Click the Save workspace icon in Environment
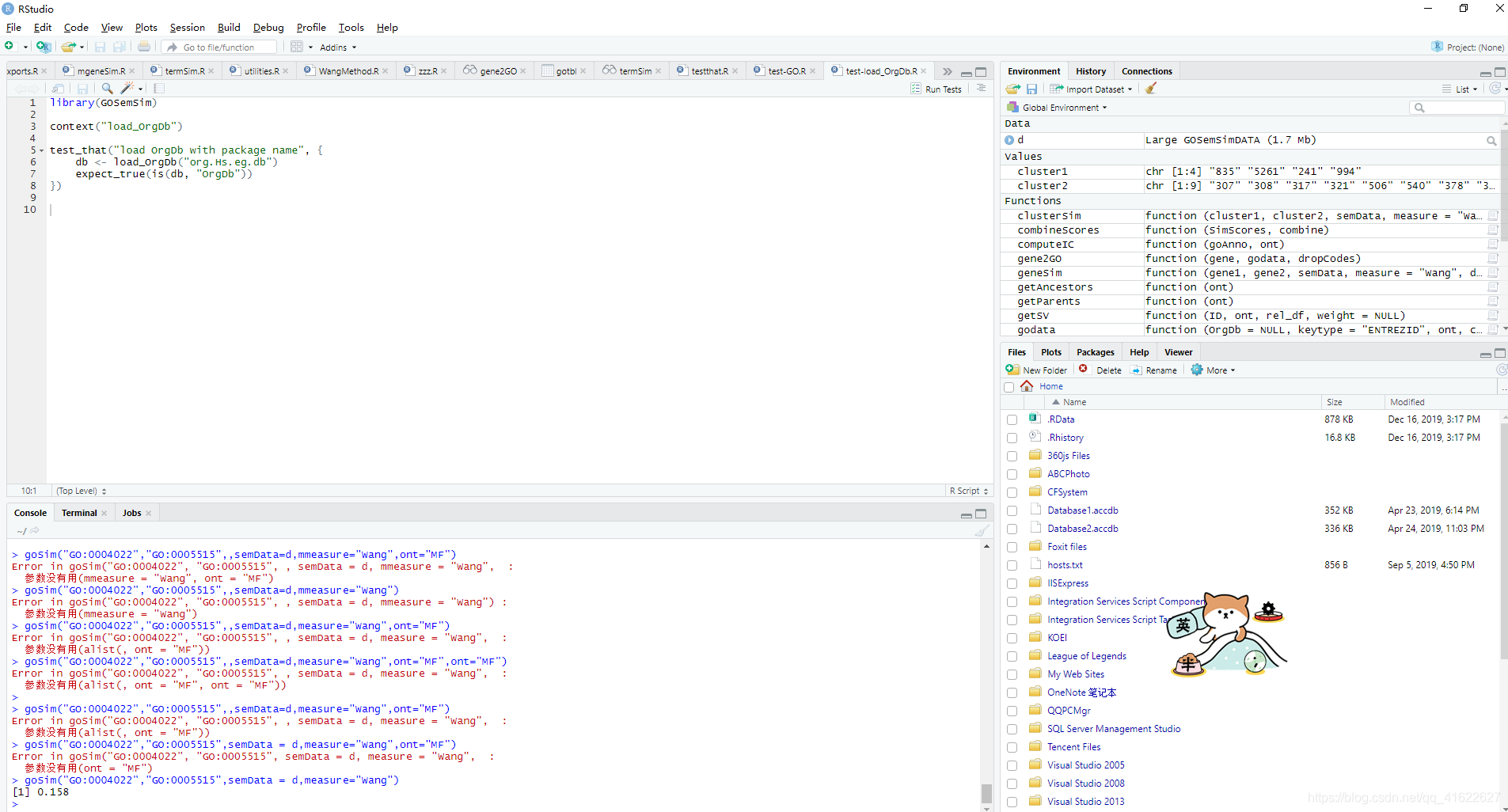Viewport: 1508px width, 812px height. click(1032, 89)
